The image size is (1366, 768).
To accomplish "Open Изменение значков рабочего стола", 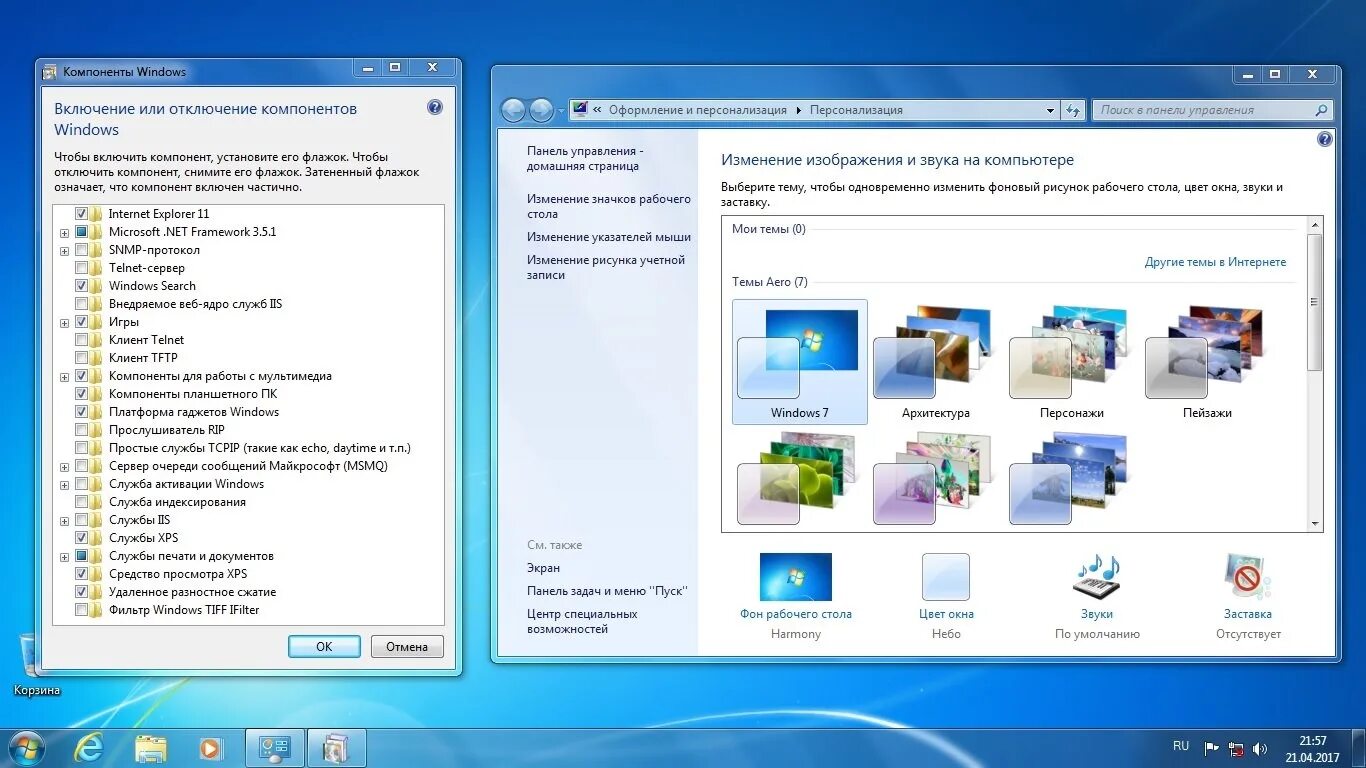I will pos(609,206).
